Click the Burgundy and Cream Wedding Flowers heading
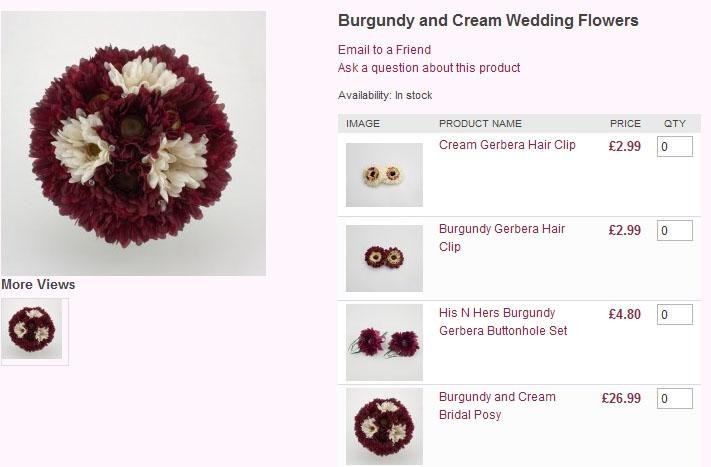The image size is (711, 467). pyautogui.click(x=488, y=21)
